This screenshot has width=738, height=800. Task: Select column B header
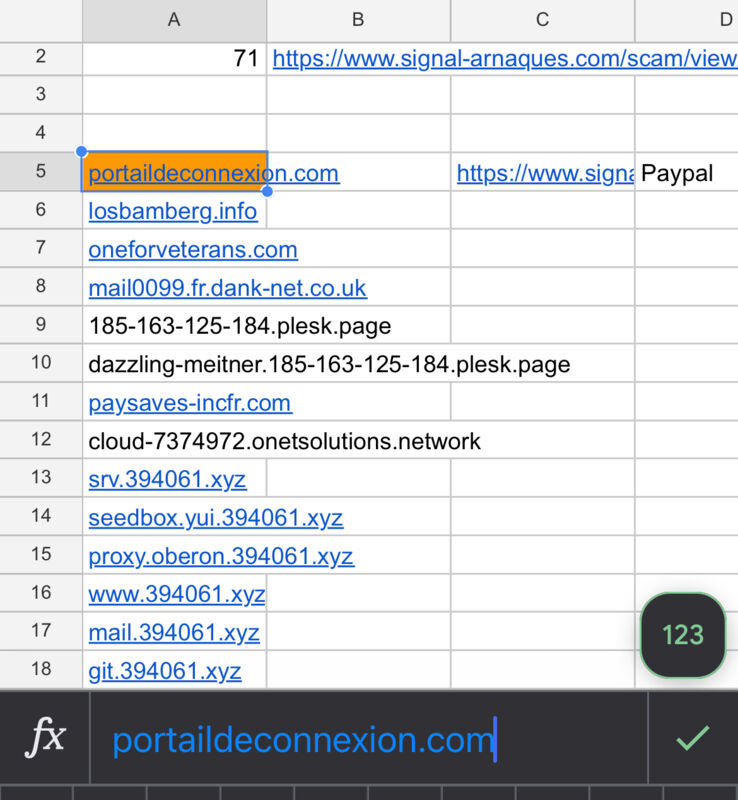click(358, 20)
